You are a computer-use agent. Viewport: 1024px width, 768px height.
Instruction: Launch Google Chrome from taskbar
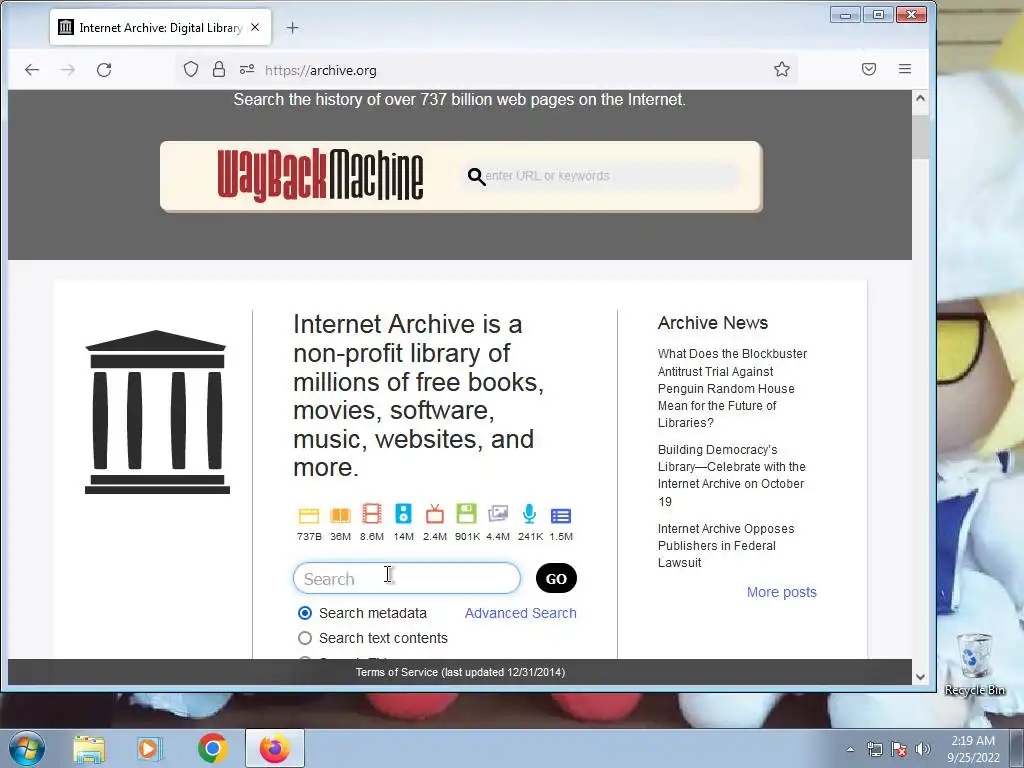pyautogui.click(x=212, y=748)
